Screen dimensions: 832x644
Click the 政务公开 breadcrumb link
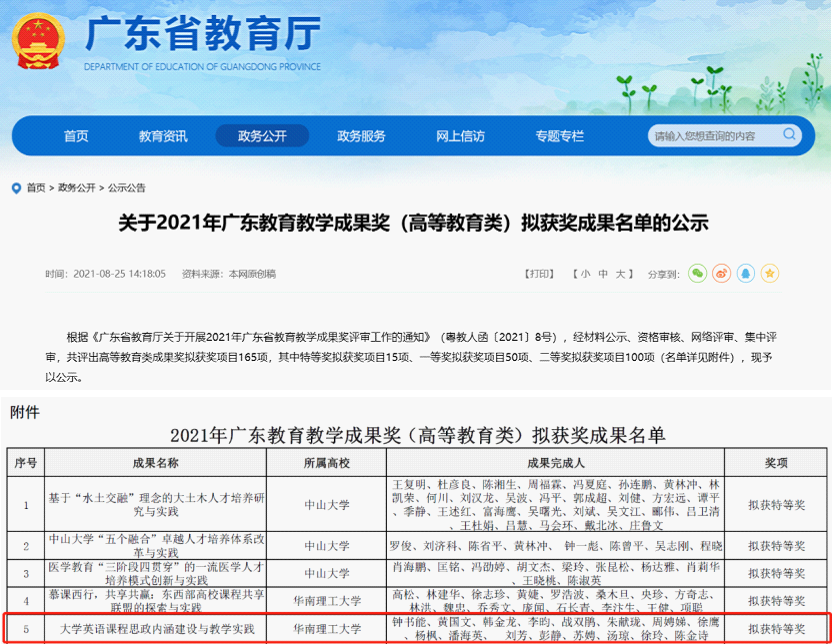(x=77, y=188)
